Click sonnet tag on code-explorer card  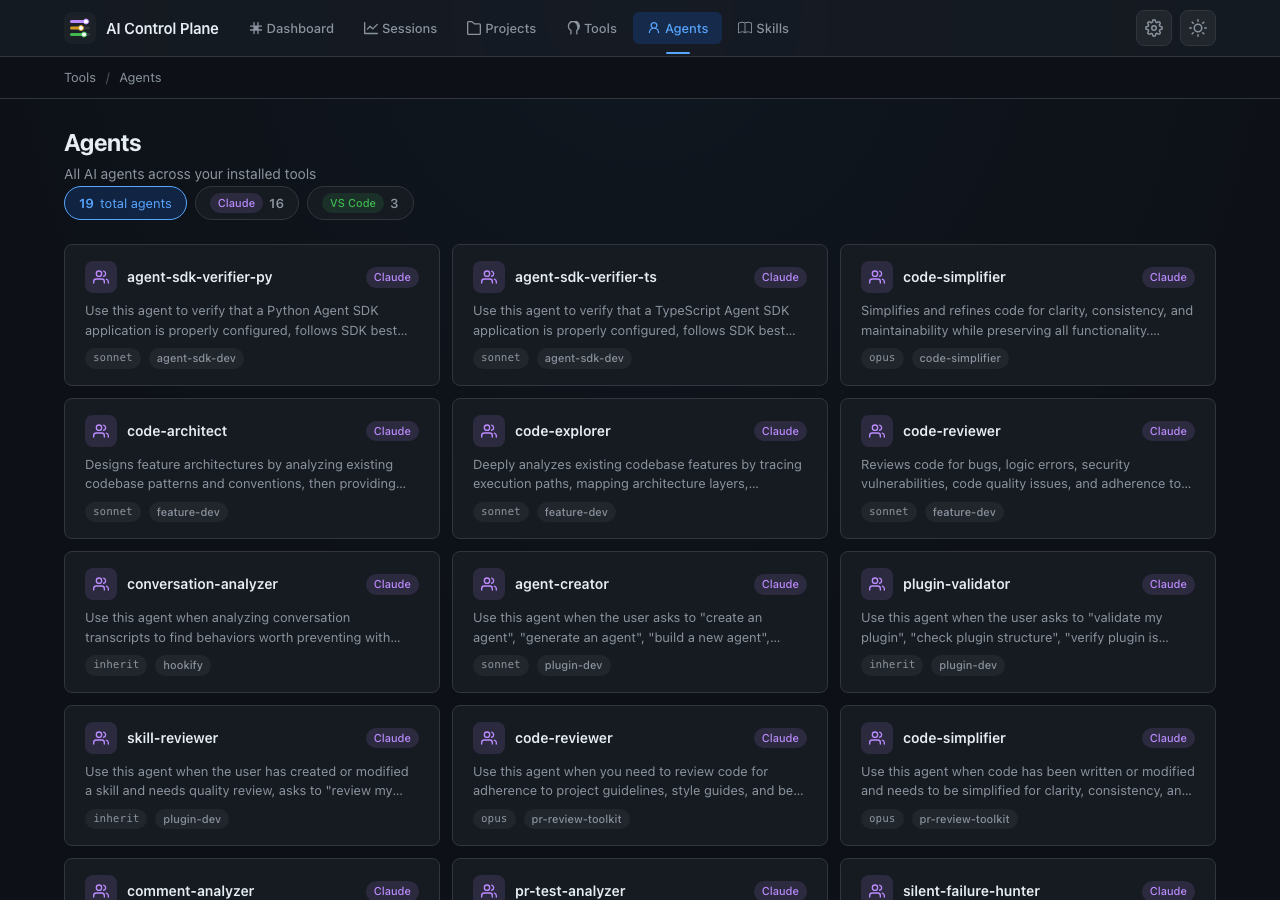[x=501, y=512]
